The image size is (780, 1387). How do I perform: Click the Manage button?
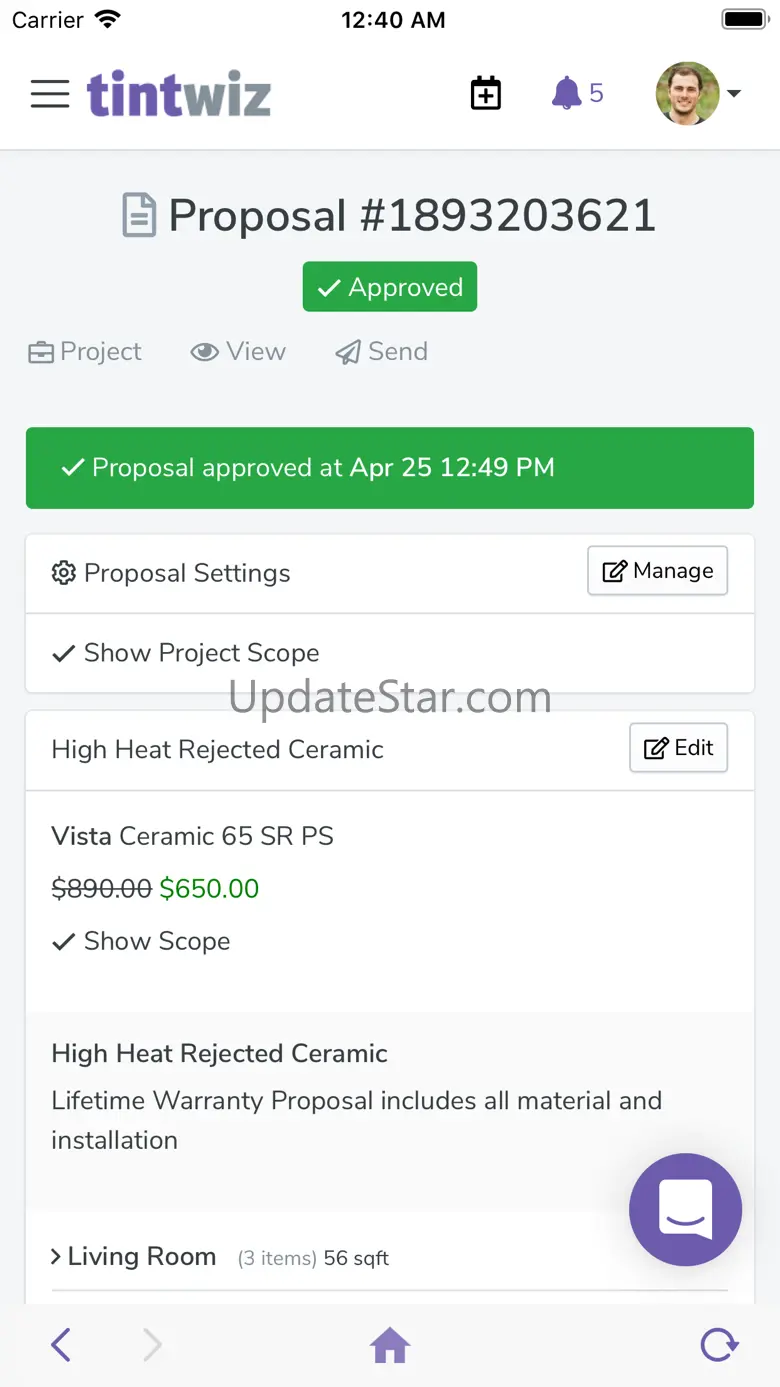(x=657, y=571)
